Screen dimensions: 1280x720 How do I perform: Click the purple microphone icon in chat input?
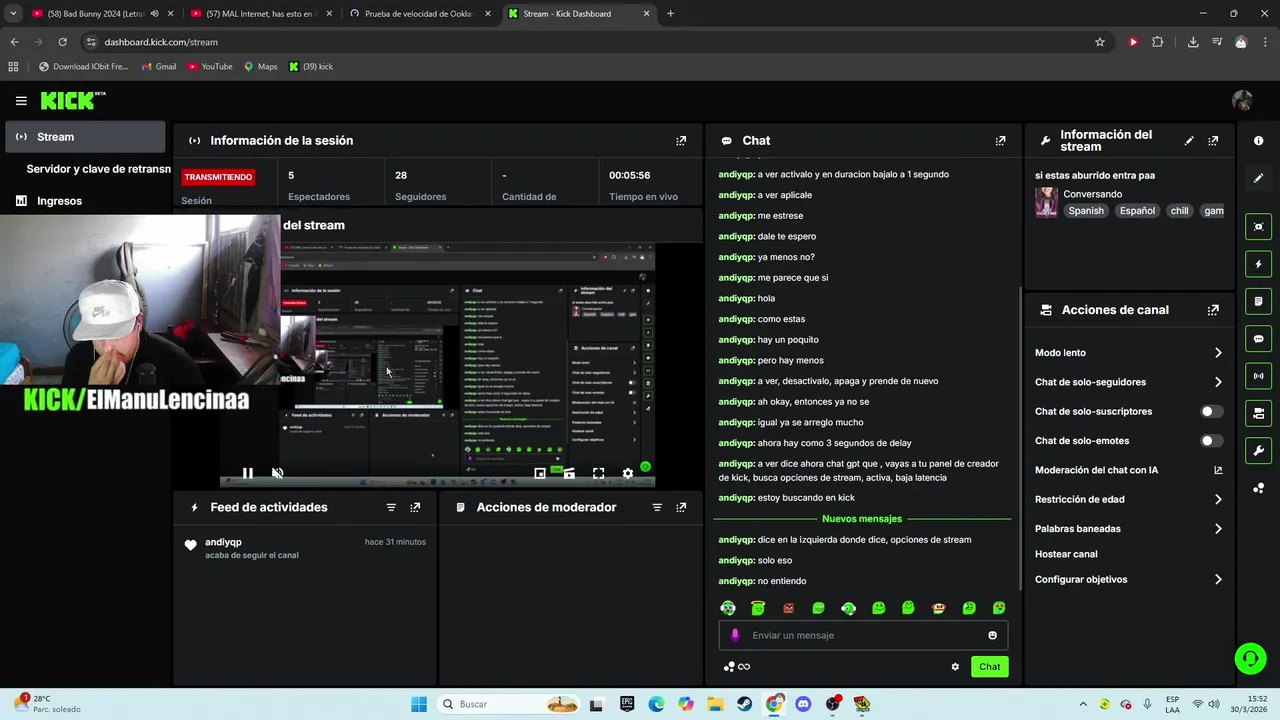point(735,635)
